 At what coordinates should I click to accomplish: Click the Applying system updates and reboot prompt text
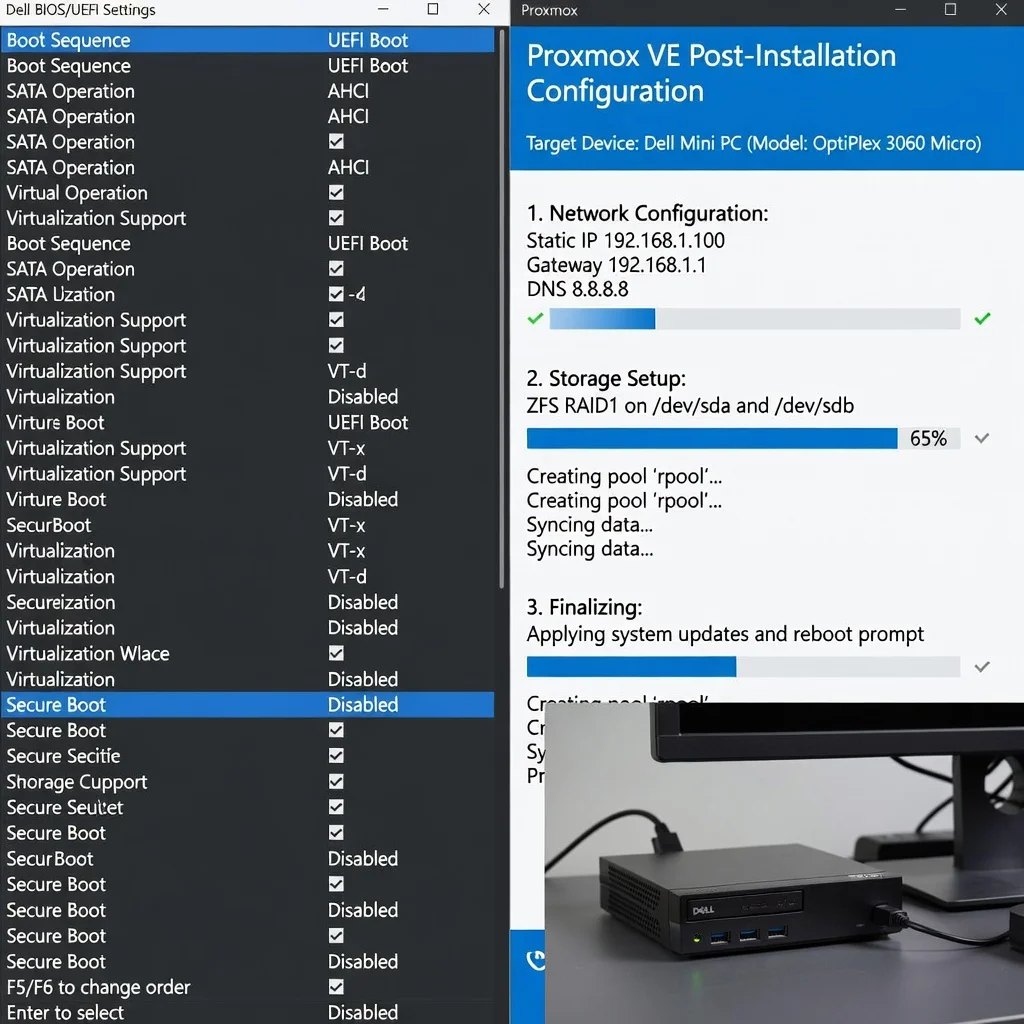click(x=725, y=634)
